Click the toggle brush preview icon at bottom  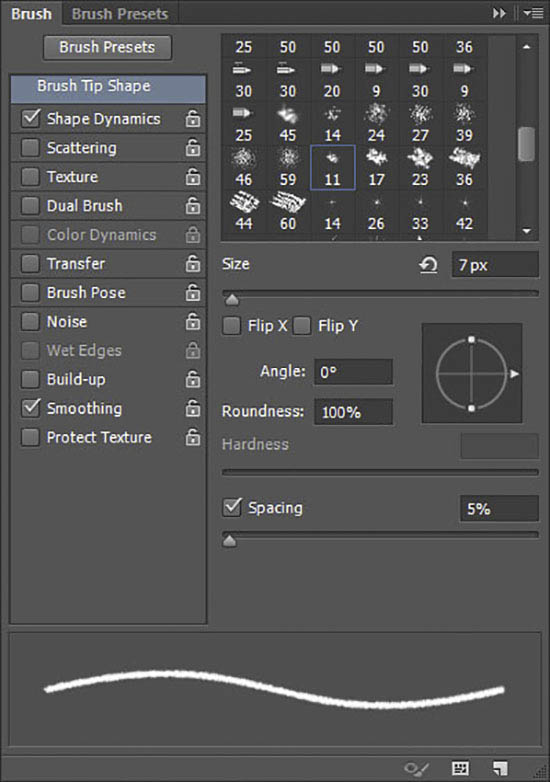[x=416, y=768]
